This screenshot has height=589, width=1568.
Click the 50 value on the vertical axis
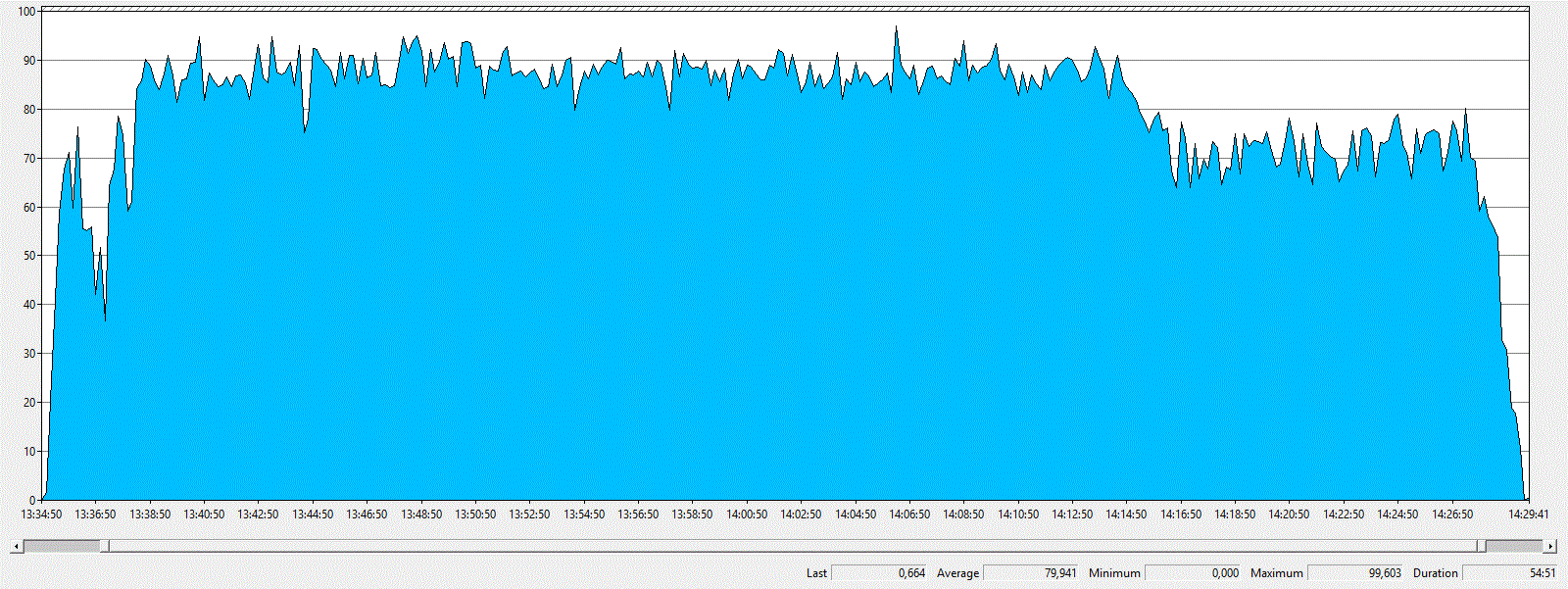tap(29, 256)
